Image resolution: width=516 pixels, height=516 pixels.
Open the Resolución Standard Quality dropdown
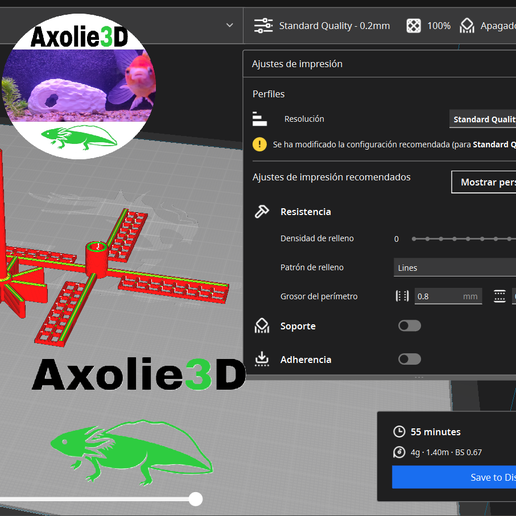tap(482, 119)
